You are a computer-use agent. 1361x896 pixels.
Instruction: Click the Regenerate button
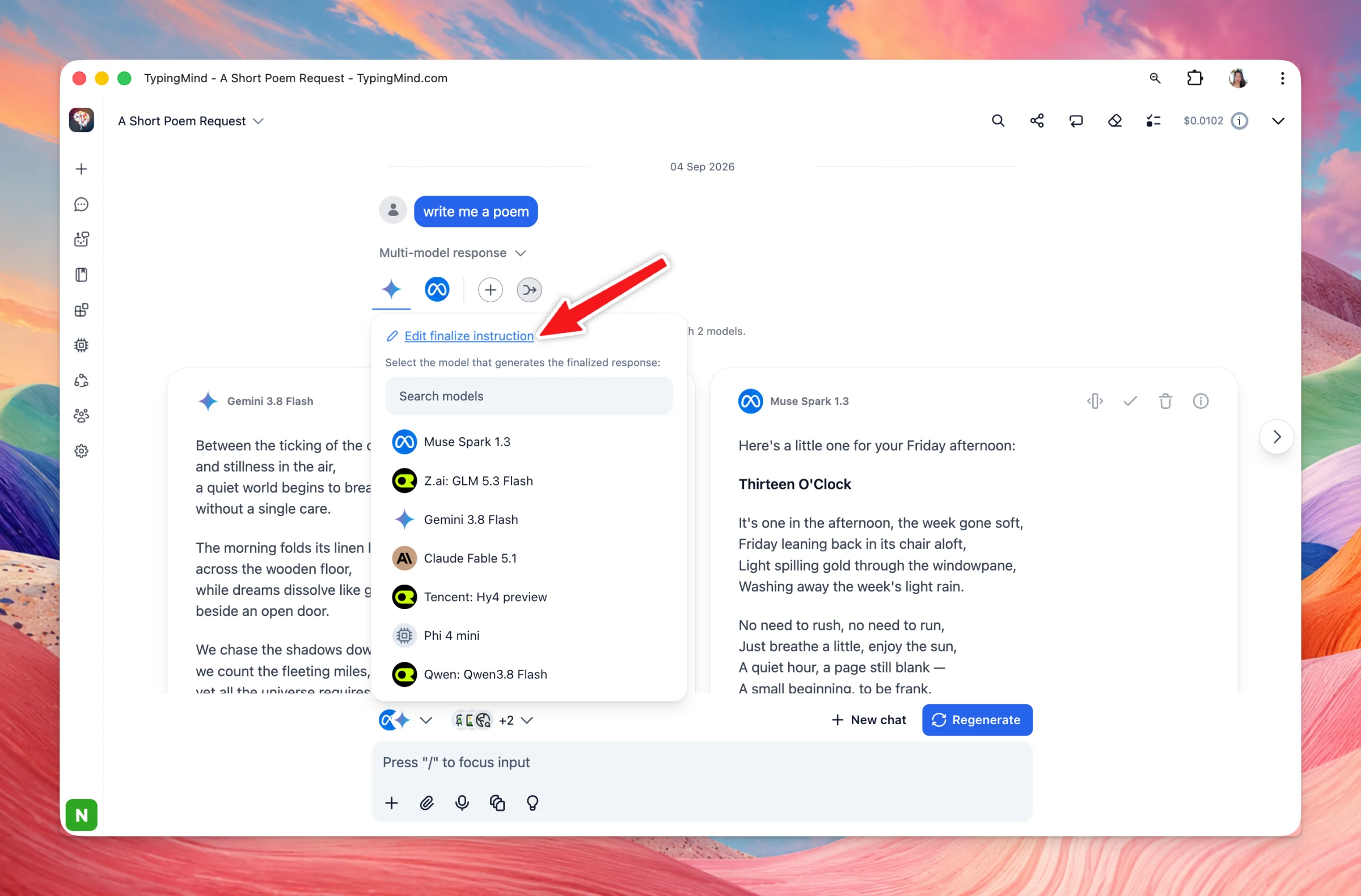[977, 720]
